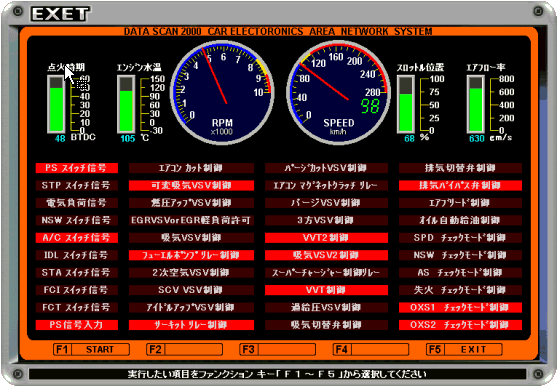
Task: Click the サーキット リレー制御 indicator
Action: tap(191, 325)
